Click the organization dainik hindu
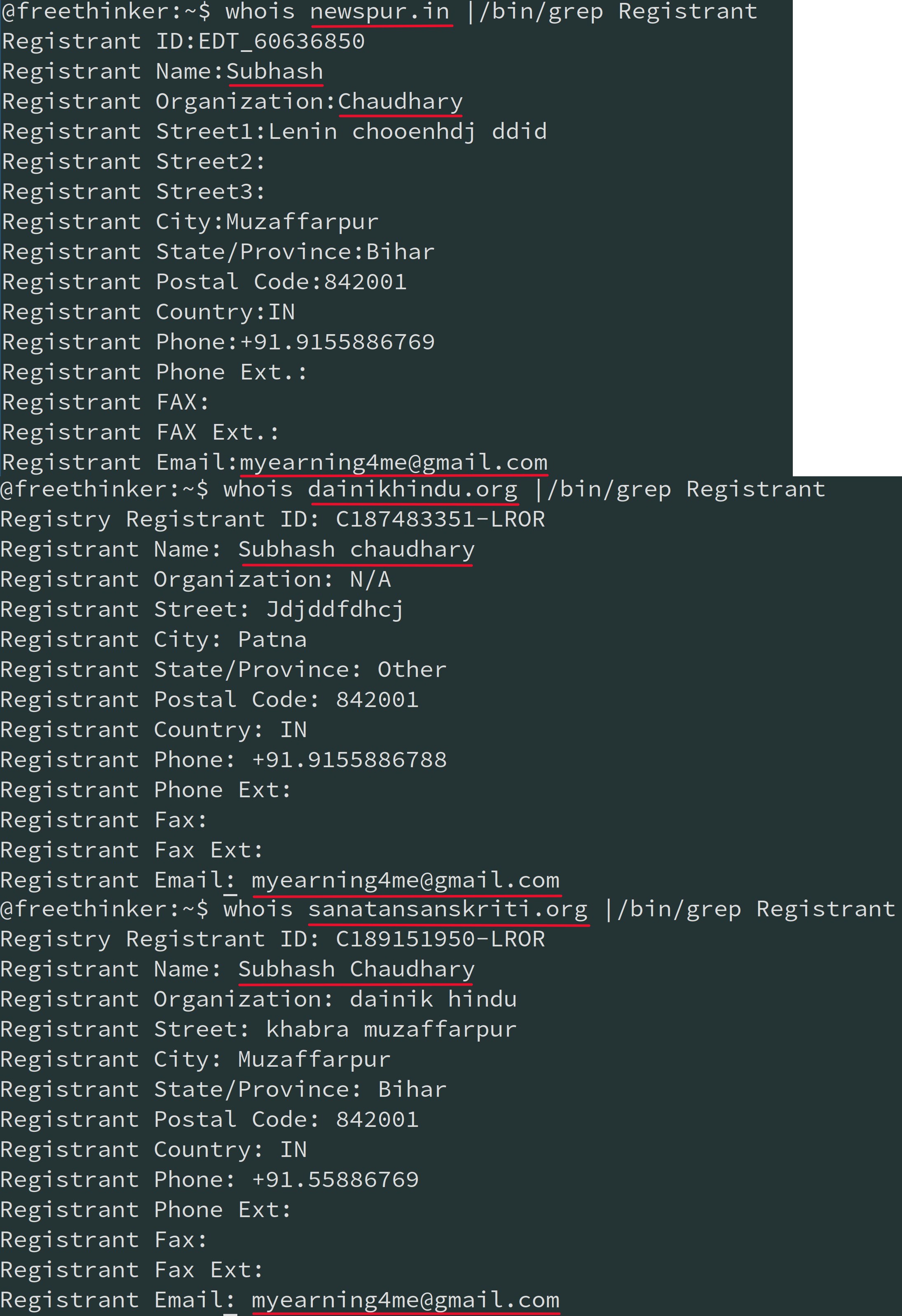 (x=433, y=1000)
